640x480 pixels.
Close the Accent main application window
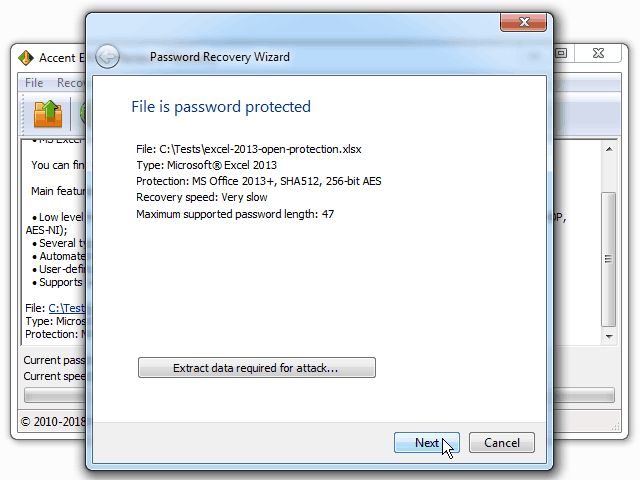(598, 53)
